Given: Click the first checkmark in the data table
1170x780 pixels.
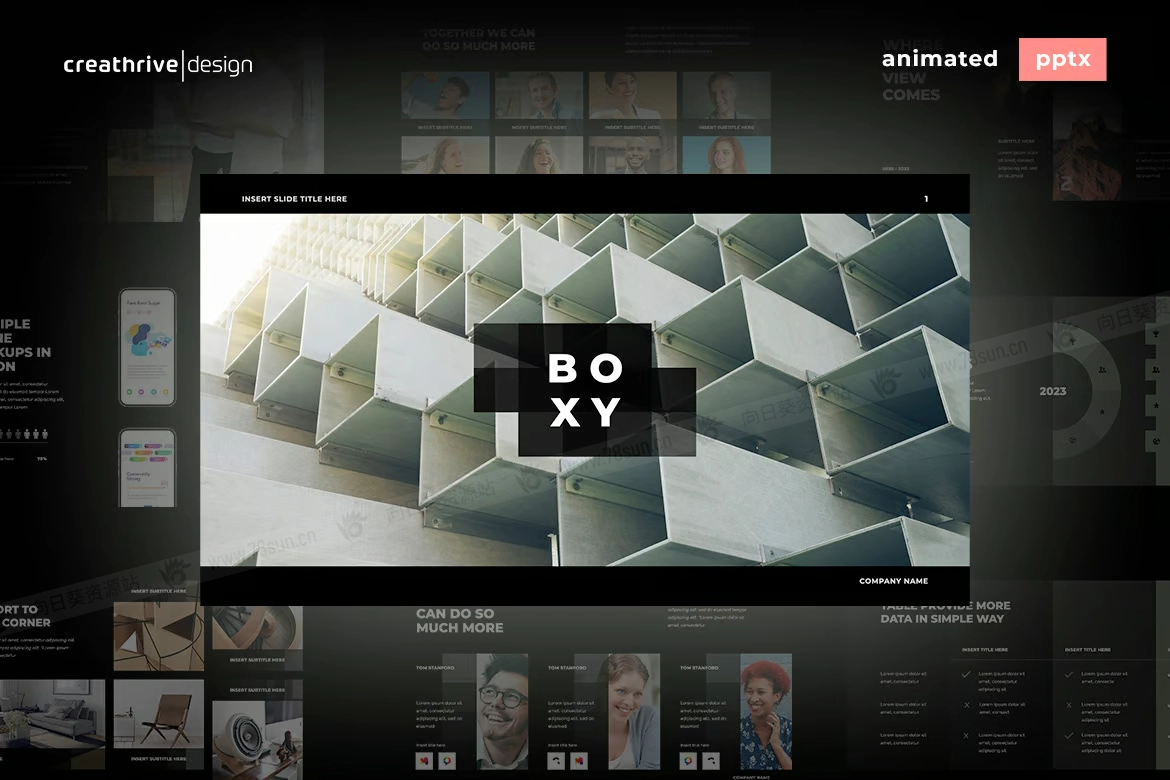Looking at the screenshot, I should point(966,674).
